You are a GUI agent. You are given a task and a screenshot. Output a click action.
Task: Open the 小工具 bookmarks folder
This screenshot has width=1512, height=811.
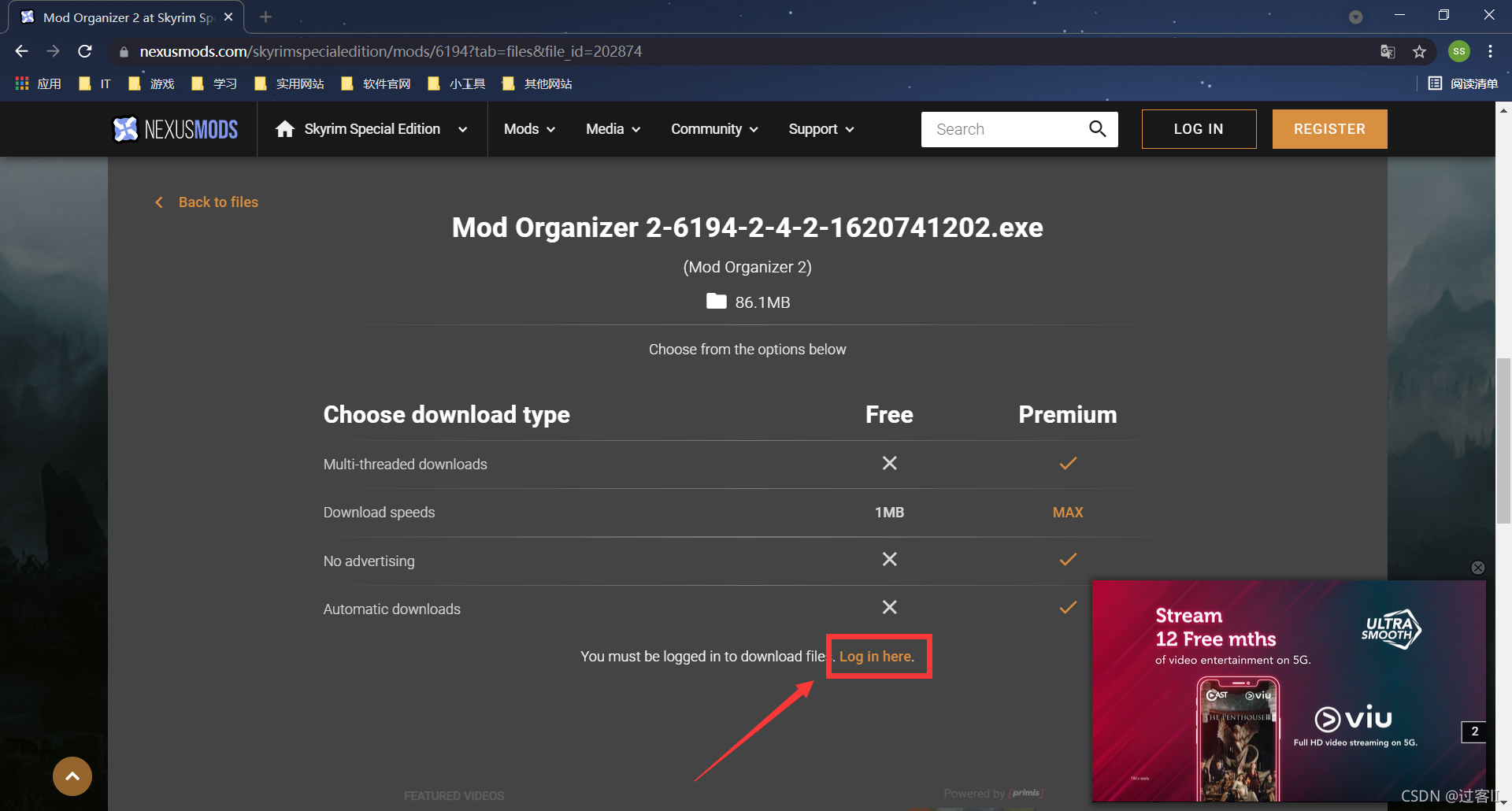456,83
